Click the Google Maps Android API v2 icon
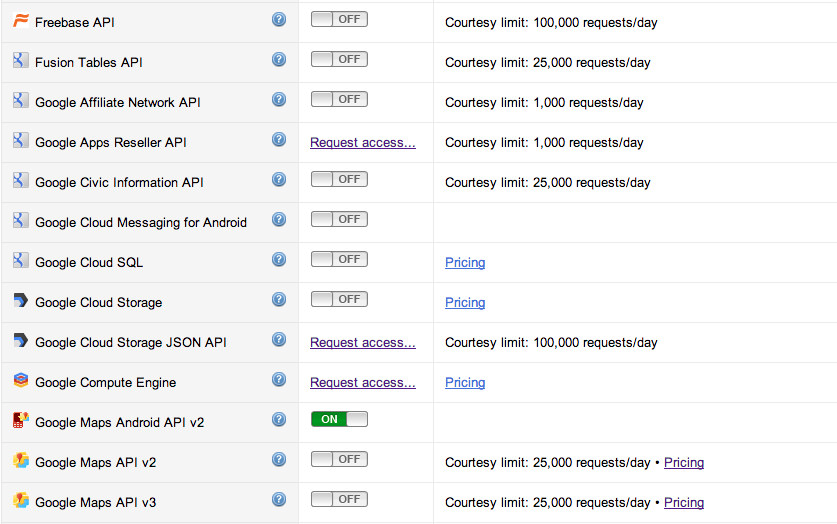The height and width of the screenshot is (524, 837). tap(20, 421)
